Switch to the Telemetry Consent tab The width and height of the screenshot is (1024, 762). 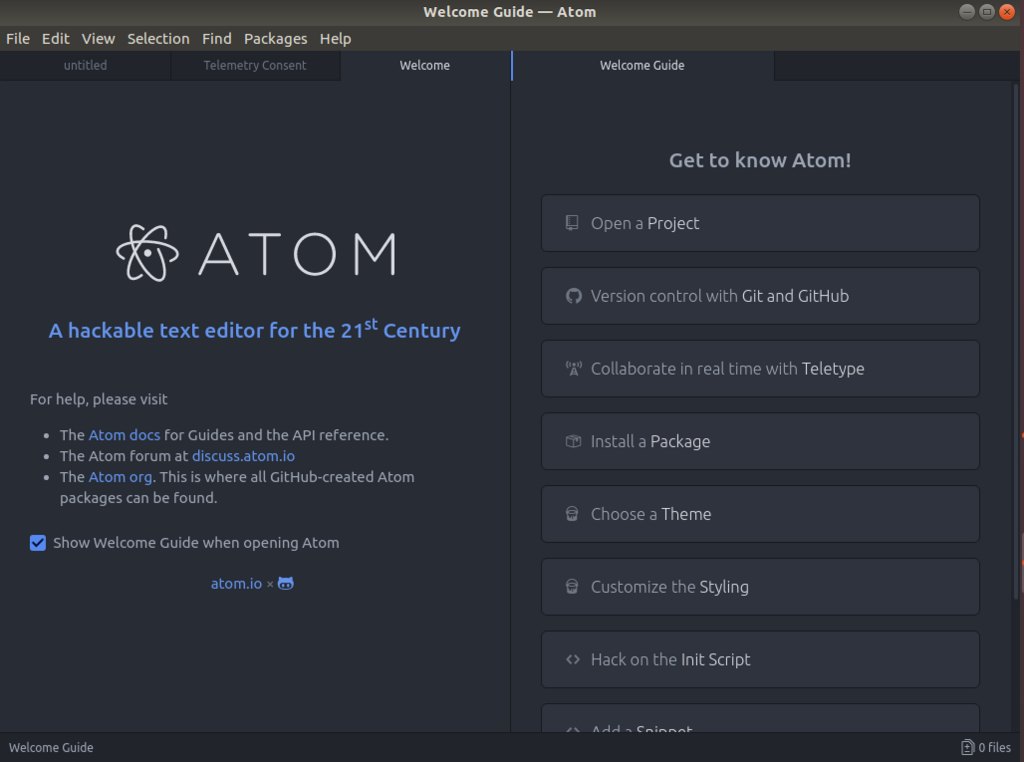pos(255,66)
